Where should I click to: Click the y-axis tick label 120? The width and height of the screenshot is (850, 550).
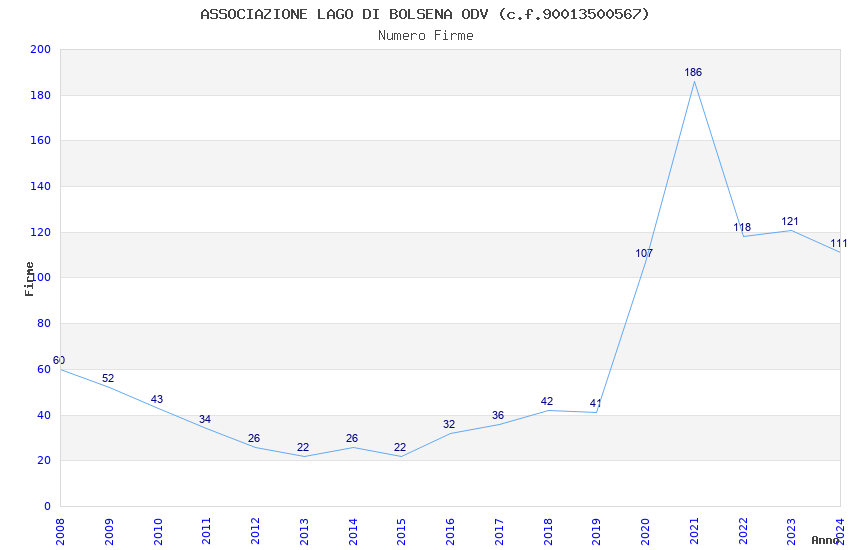point(40,232)
